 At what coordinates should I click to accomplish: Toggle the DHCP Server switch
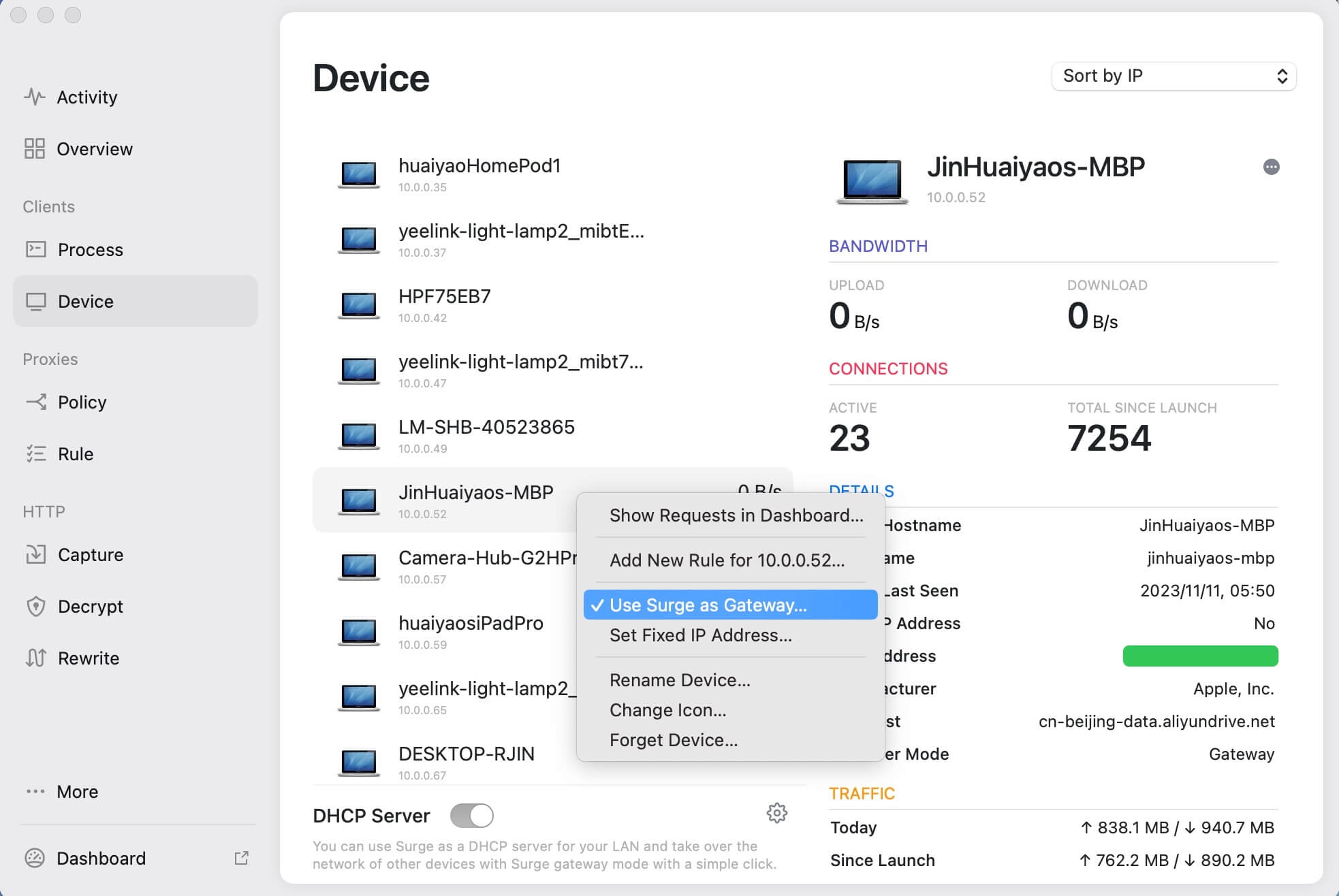point(472,816)
